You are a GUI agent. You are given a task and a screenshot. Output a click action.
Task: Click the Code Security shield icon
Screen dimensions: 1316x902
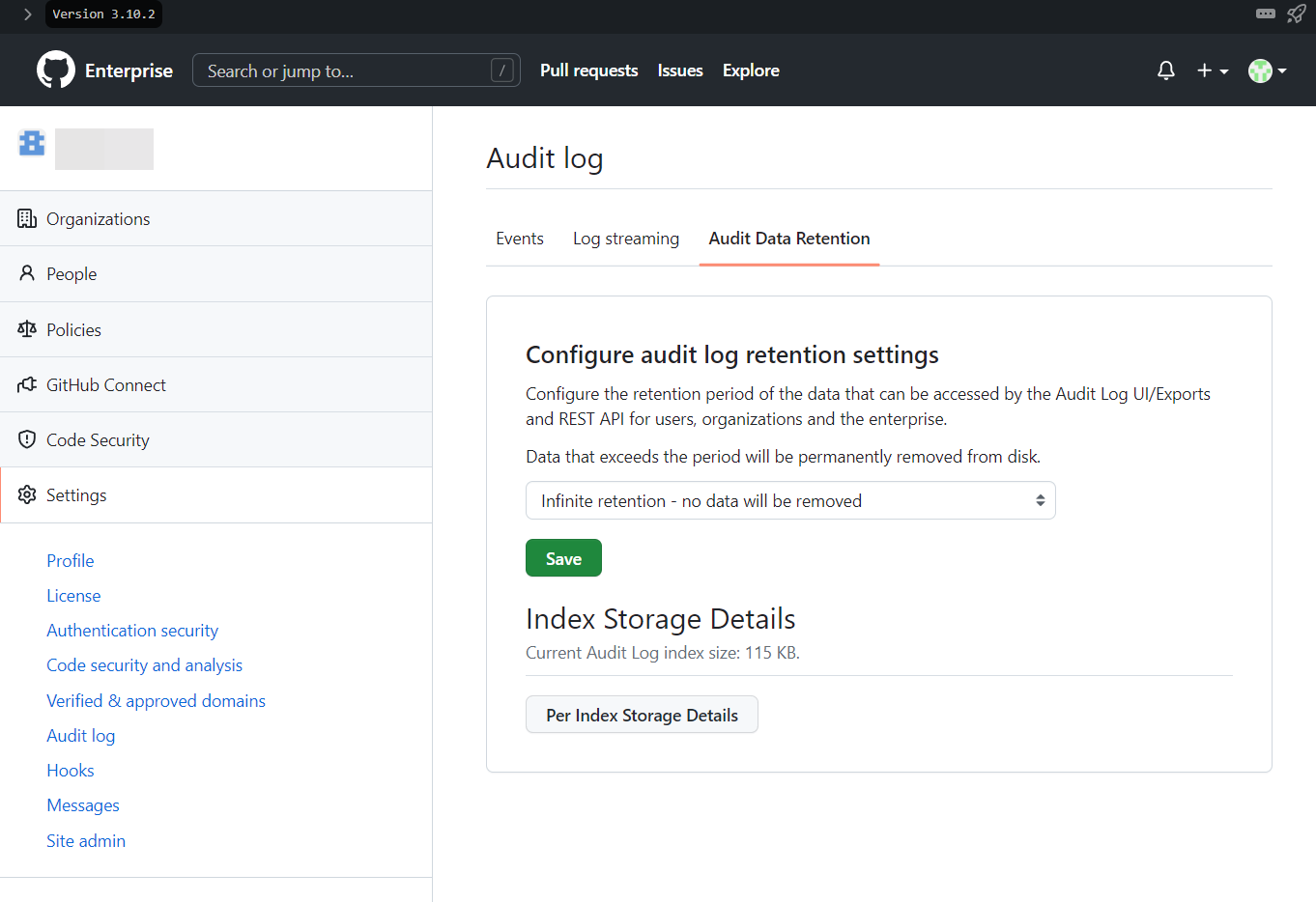click(x=27, y=439)
